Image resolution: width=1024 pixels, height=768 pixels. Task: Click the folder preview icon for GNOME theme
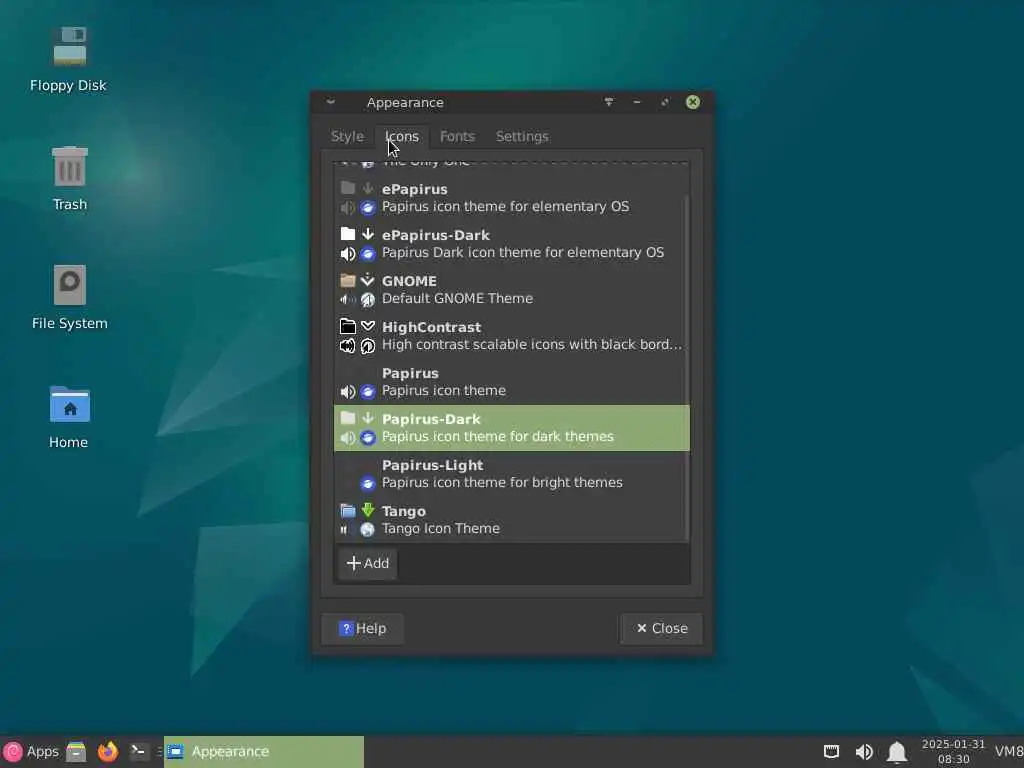348,280
